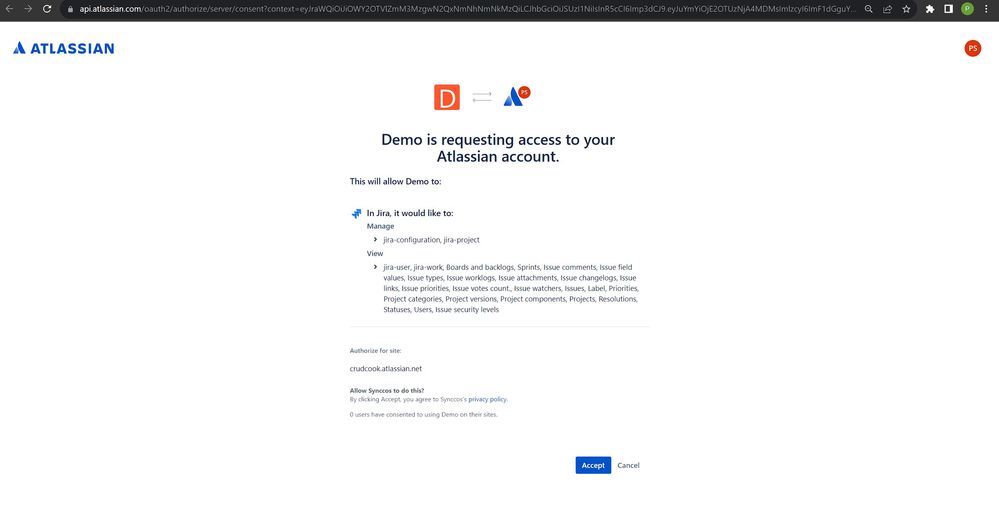999x509 pixels.
Task: Open the green Chrome profile avatar
Action: pyautogui.click(x=967, y=10)
